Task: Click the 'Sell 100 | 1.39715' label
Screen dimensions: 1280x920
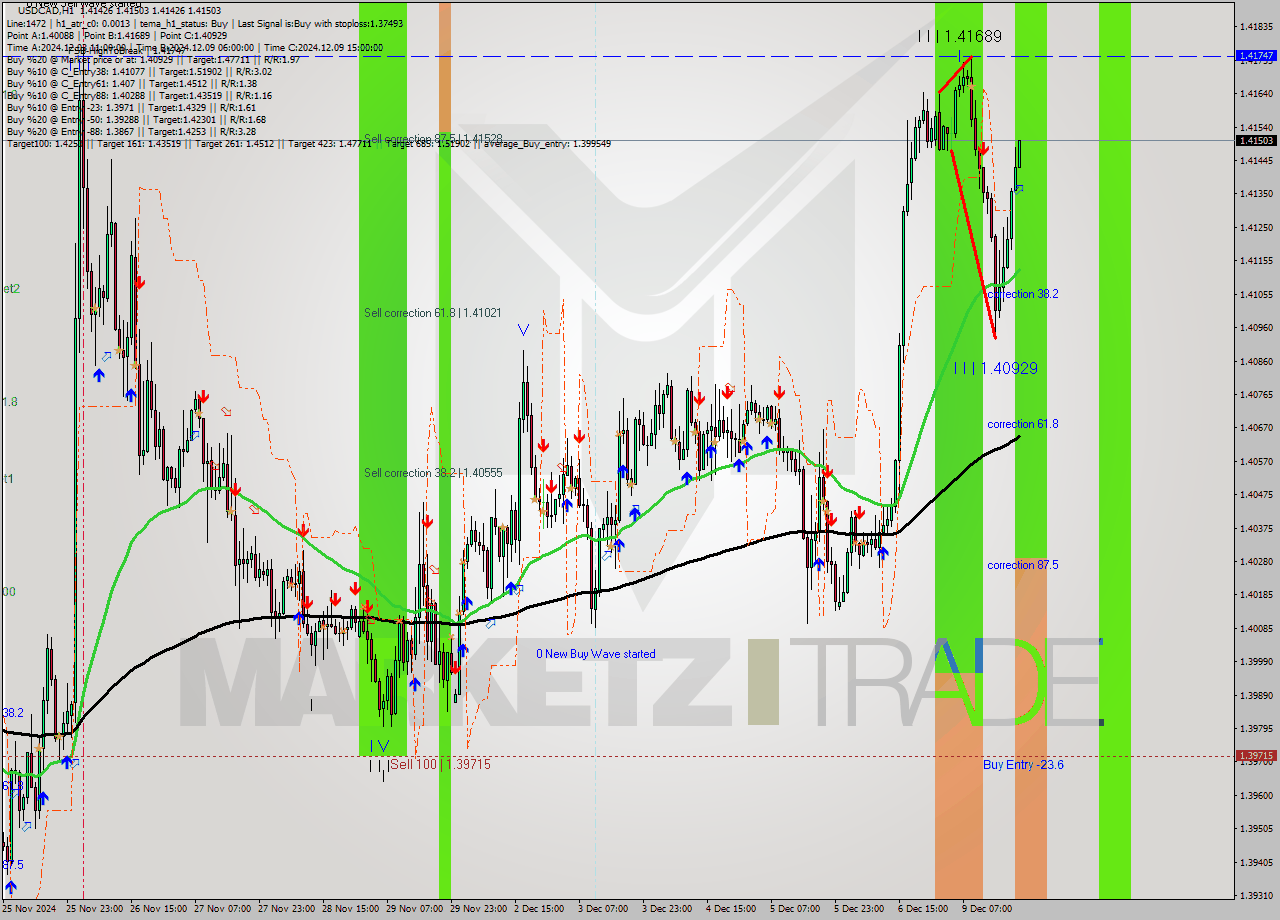Action: (x=441, y=764)
